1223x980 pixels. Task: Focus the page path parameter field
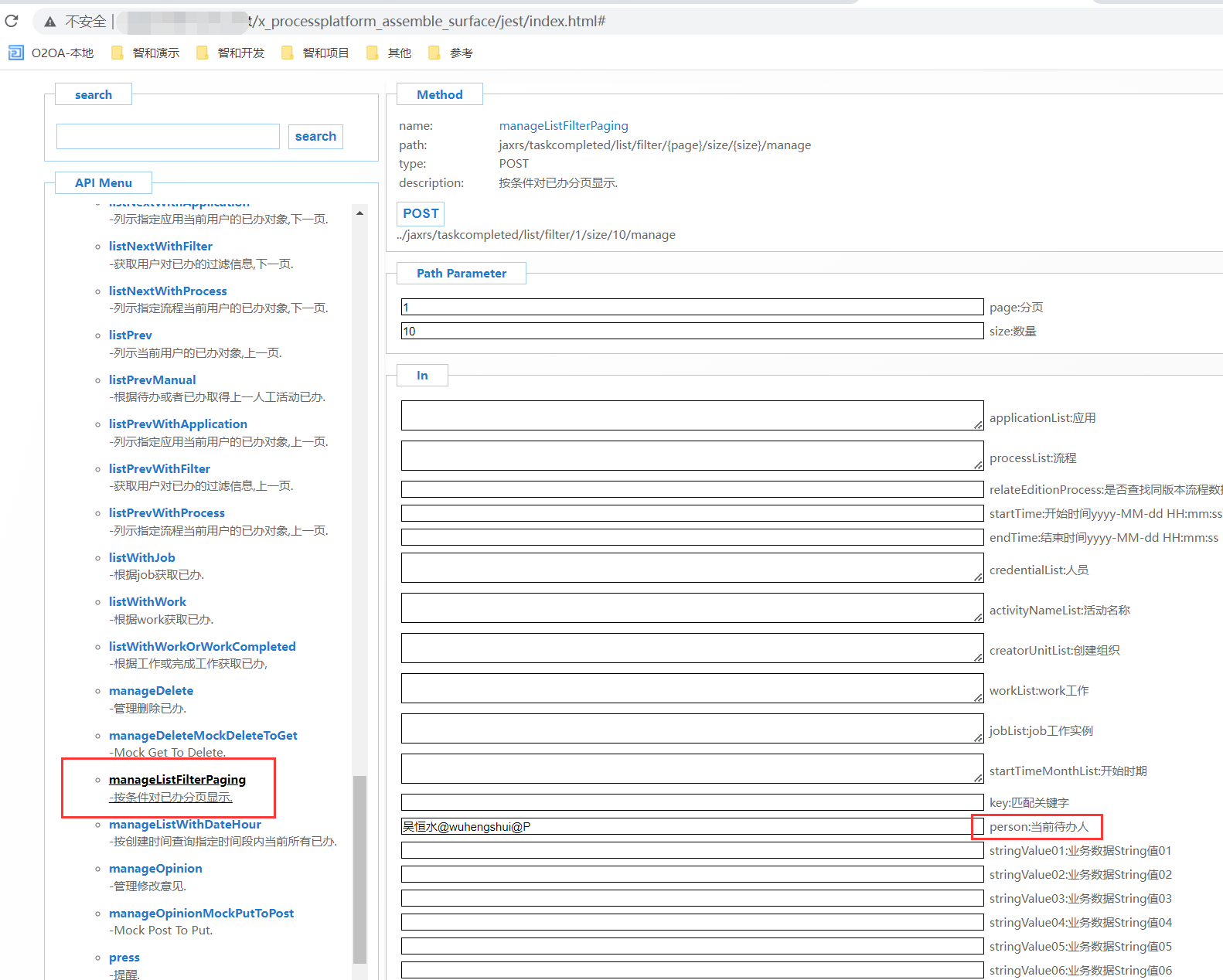point(692,307)
